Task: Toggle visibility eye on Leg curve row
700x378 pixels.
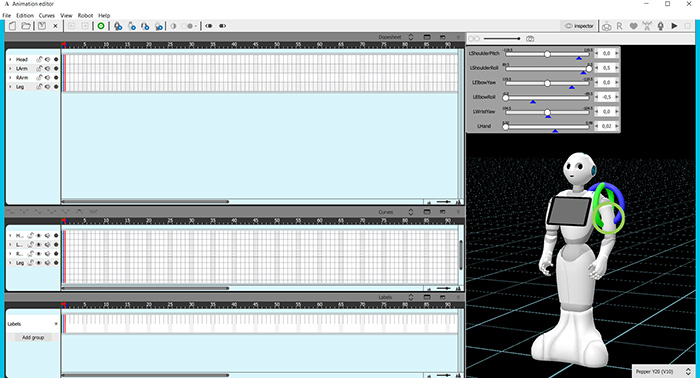Action: [39, 263]
